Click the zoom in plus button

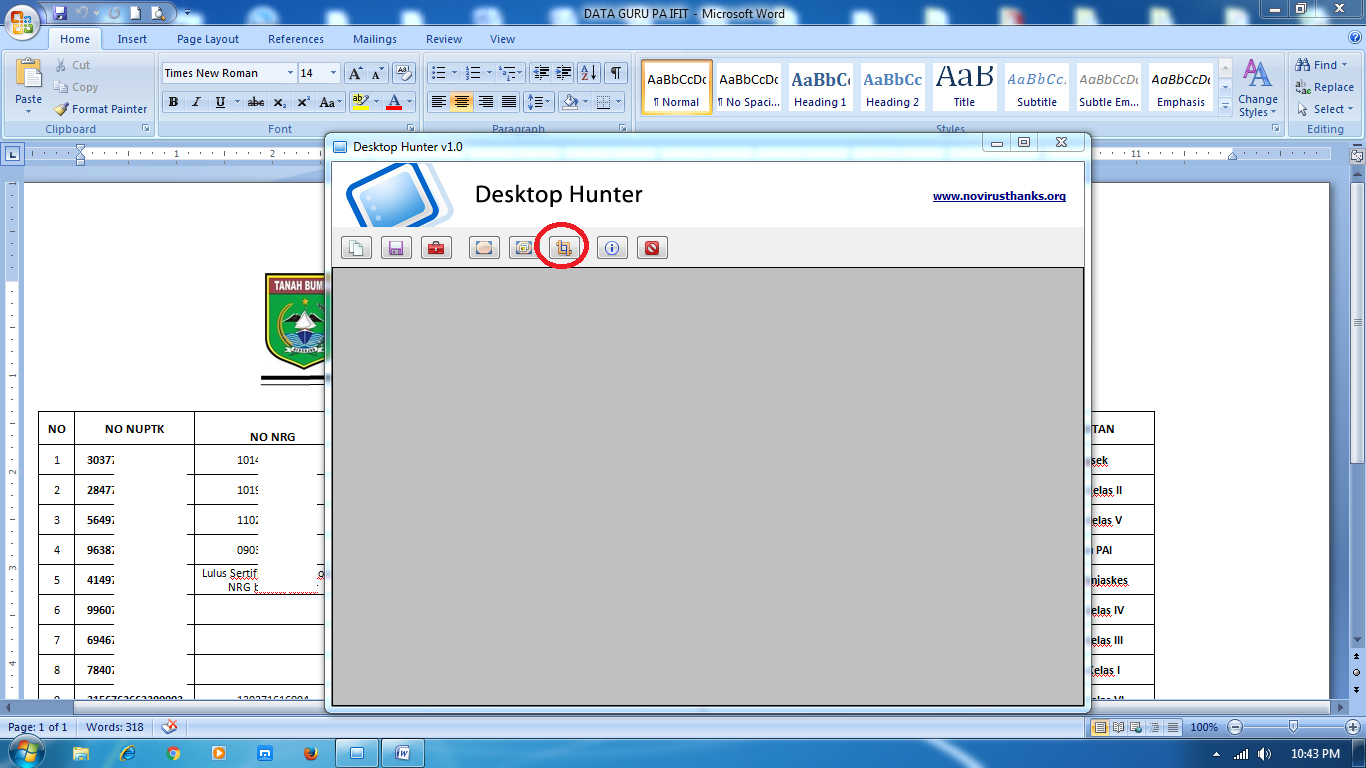pos(1352,727)
